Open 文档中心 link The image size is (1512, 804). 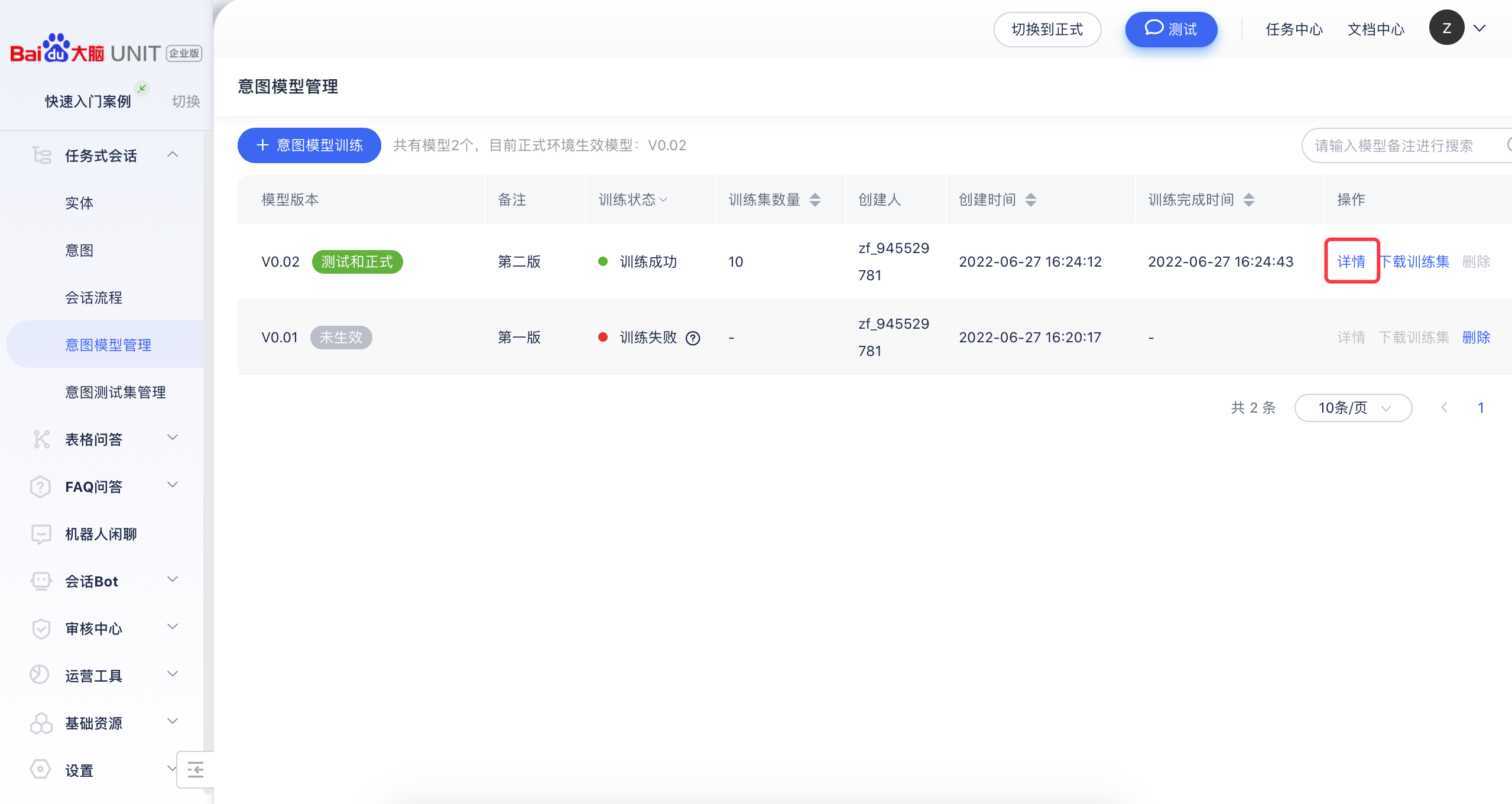[1376, 30]
